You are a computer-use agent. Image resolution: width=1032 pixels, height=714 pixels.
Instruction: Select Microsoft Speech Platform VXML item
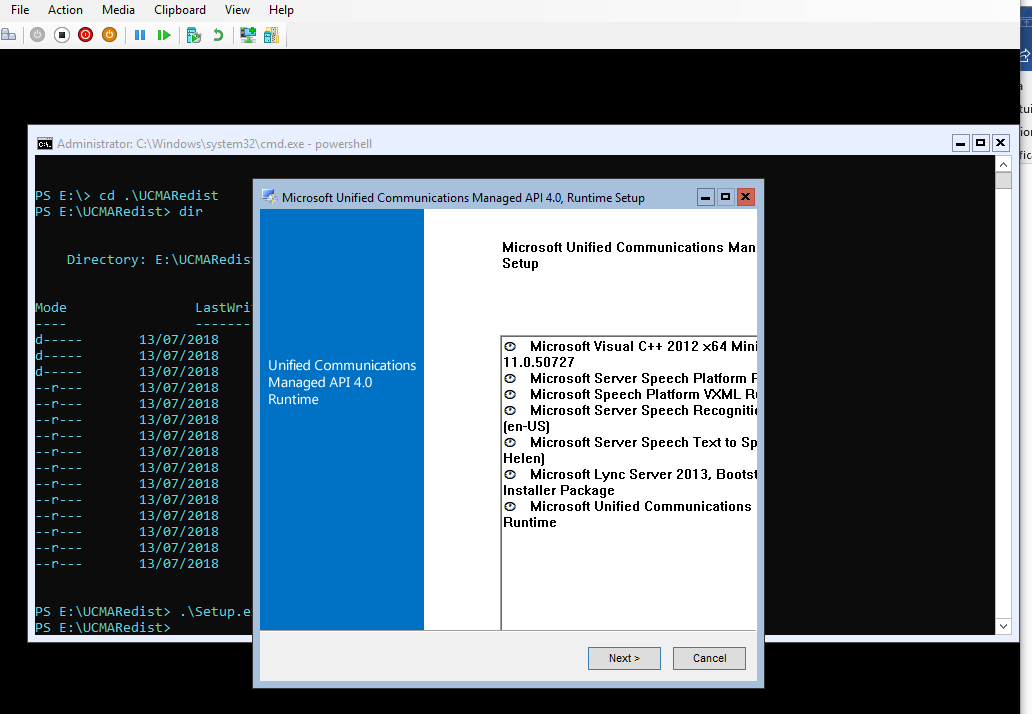(630, 394)
